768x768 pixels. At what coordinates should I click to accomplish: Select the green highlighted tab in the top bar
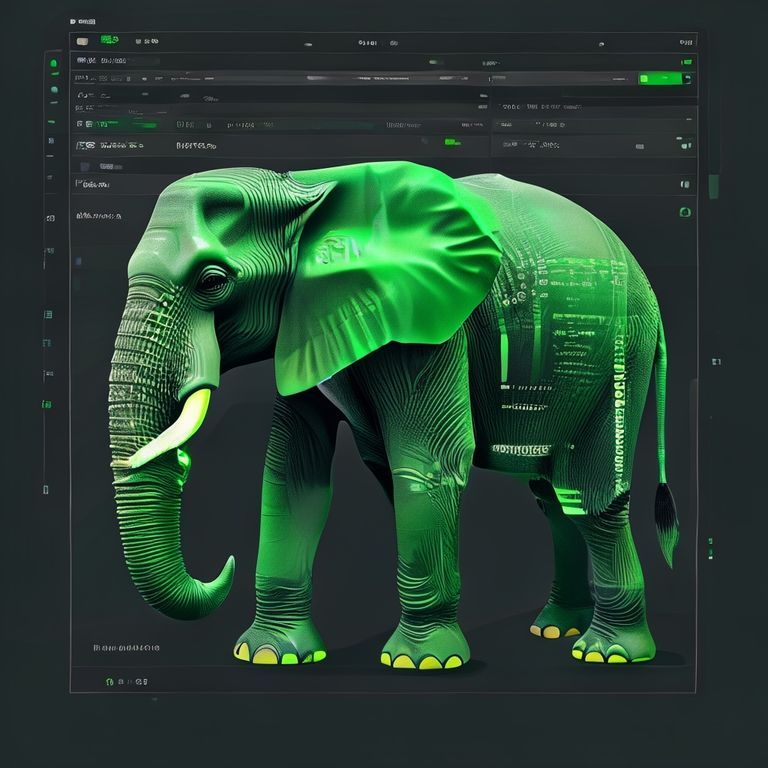tap(110, 40)
